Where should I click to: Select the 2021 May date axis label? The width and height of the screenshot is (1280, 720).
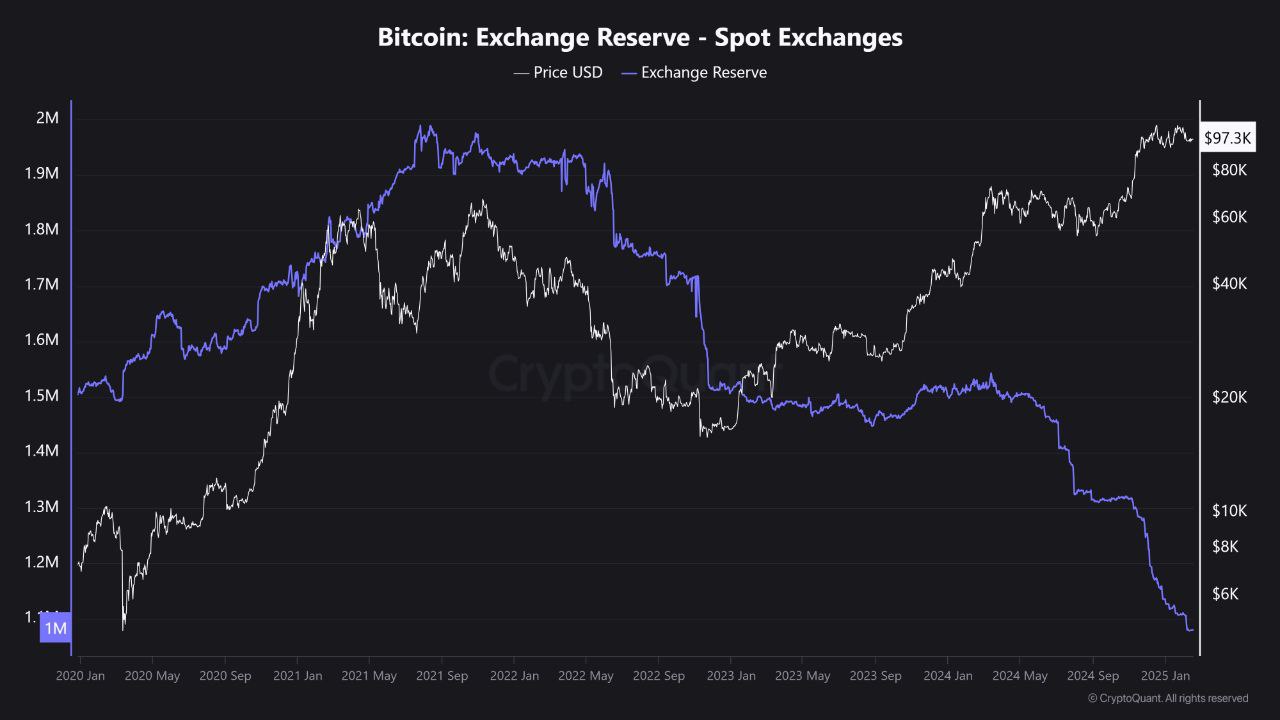coord(369,676)
